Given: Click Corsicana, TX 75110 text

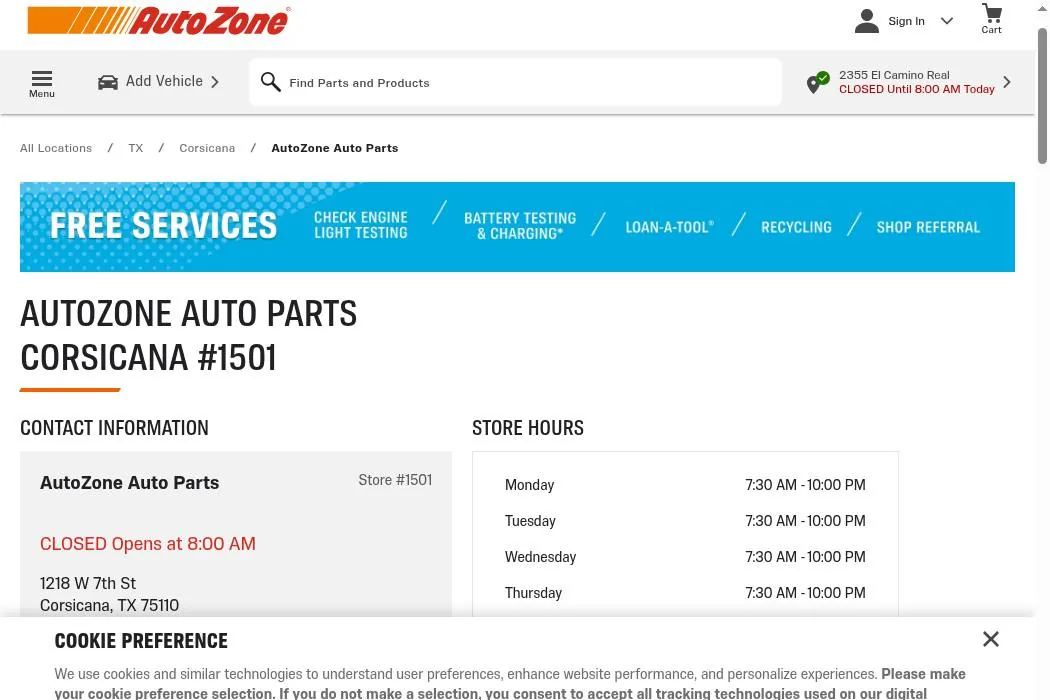Looking at the screenshot, I should coord(110,606).
